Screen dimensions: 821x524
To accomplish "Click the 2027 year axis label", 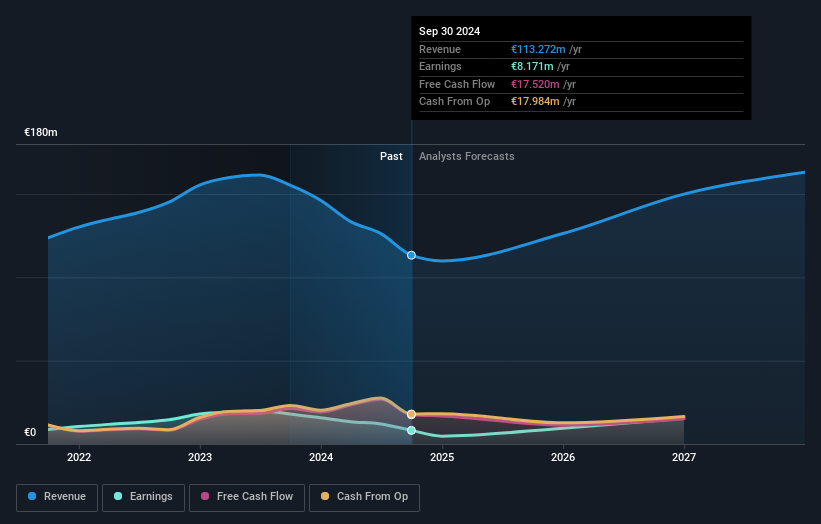I will pyautogui.click(x=684, y=457).
